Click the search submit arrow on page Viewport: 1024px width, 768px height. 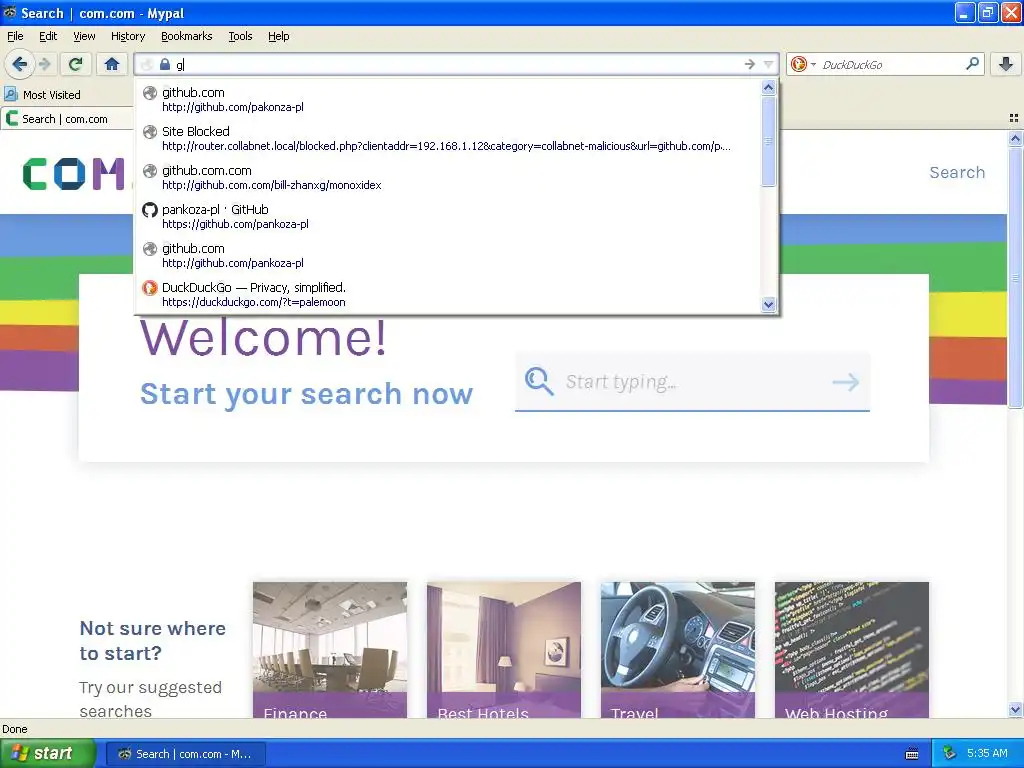point(846,382)
